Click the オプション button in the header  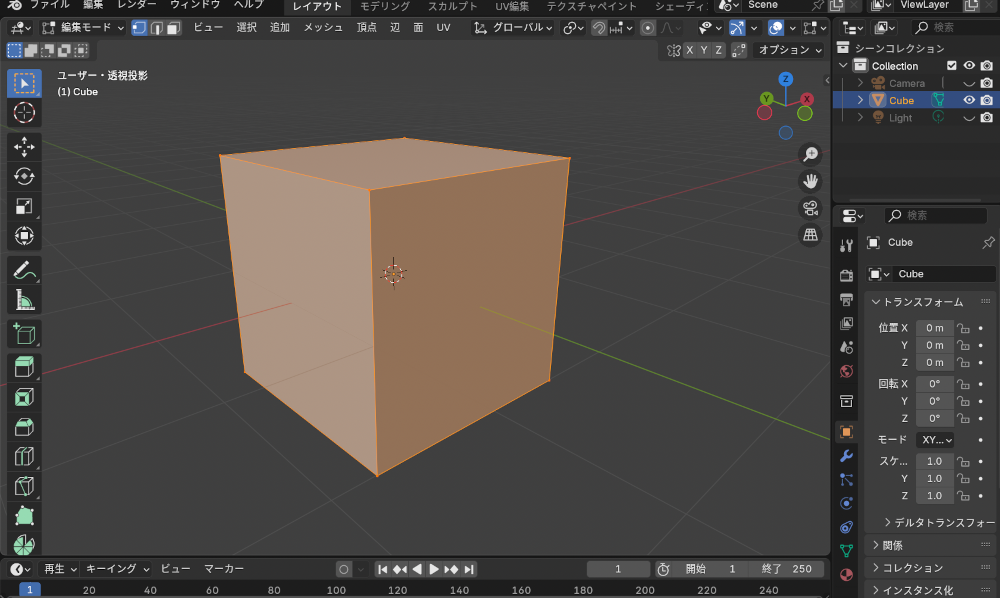pos(786,48)
